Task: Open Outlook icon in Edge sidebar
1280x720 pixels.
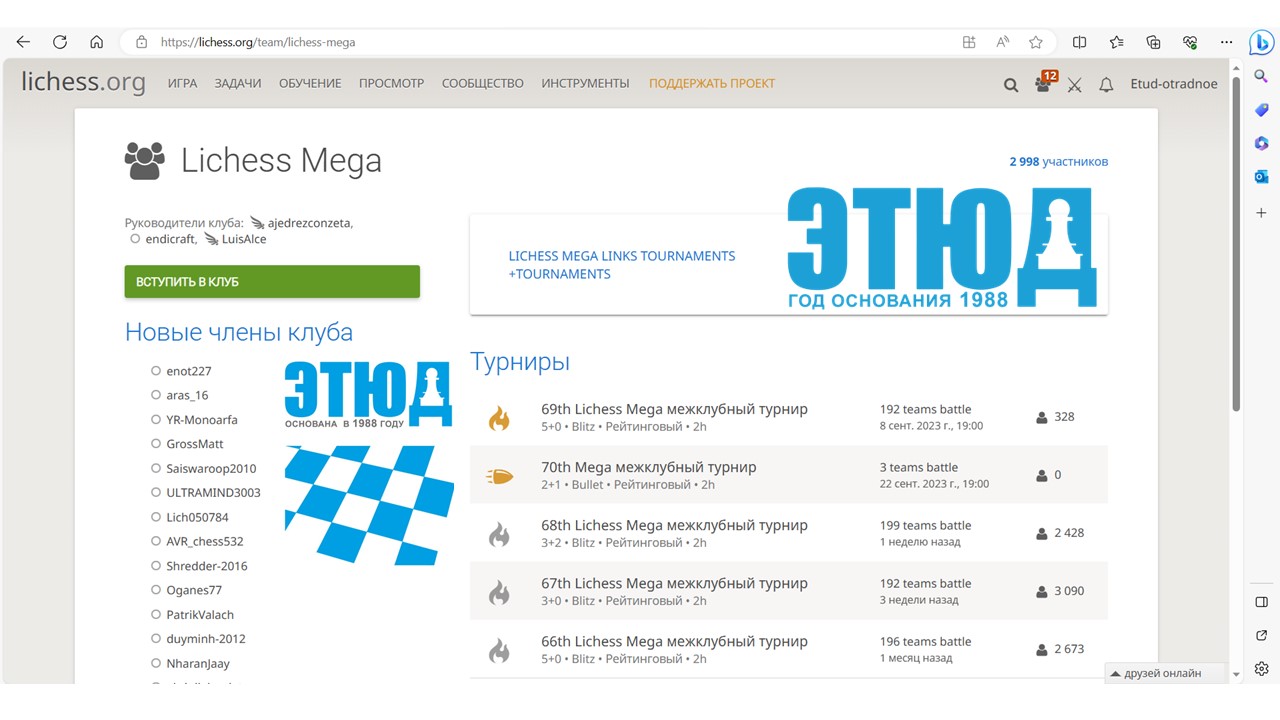Action: point(1261,177)
